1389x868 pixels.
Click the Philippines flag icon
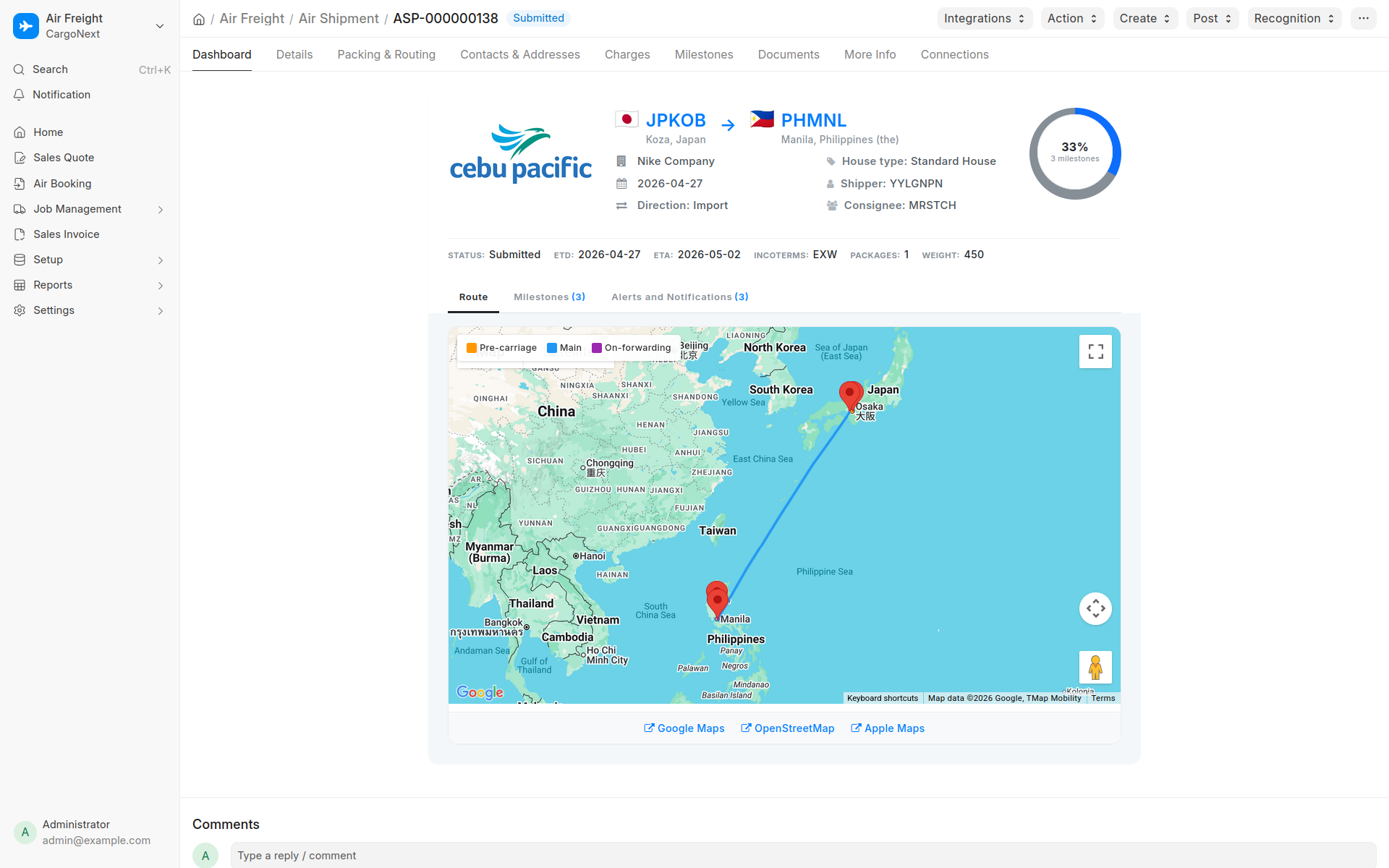(x=762, y=119)
